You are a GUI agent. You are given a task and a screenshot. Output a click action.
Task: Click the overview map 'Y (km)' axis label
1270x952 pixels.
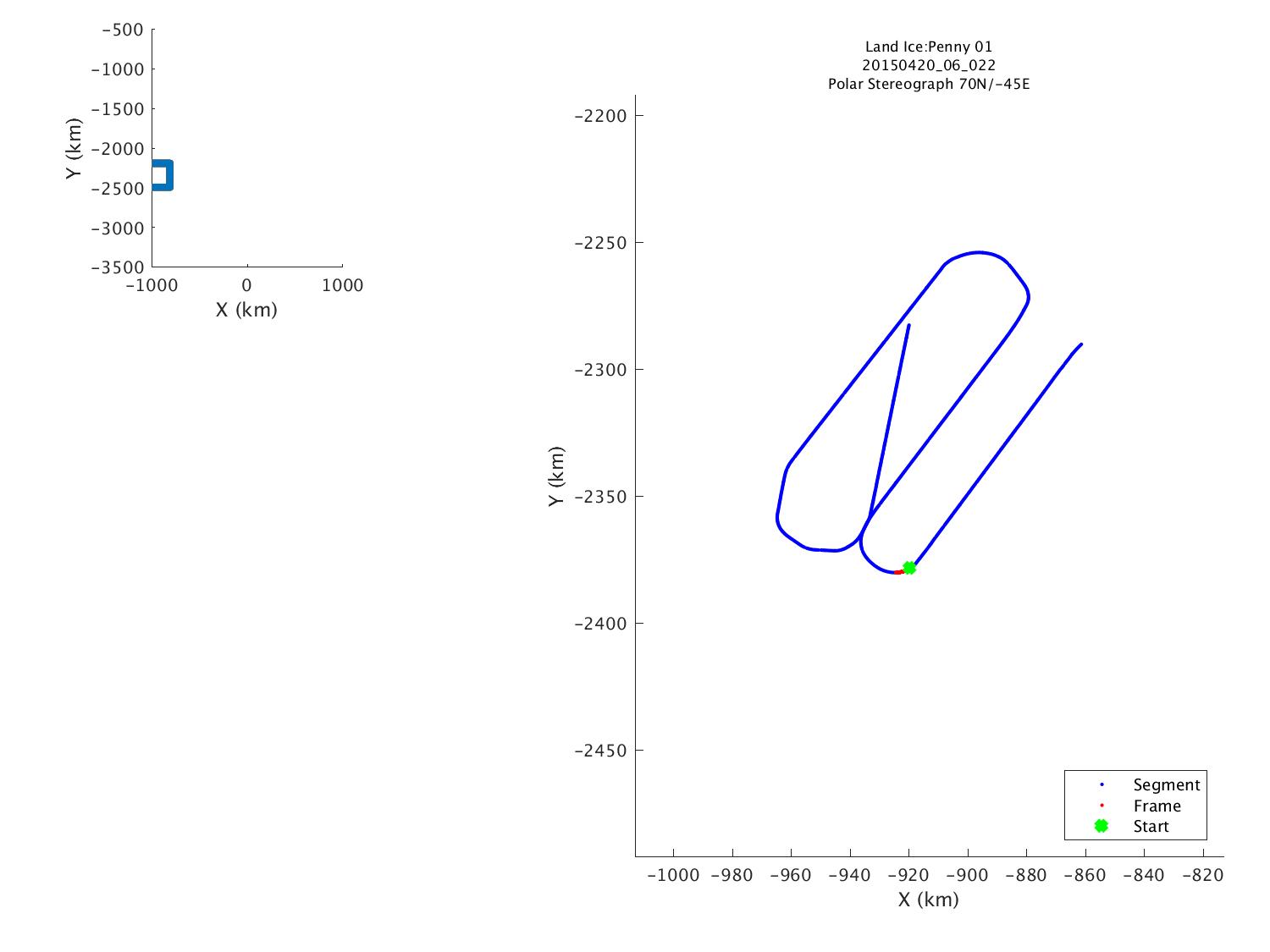(x=75, y=148)
